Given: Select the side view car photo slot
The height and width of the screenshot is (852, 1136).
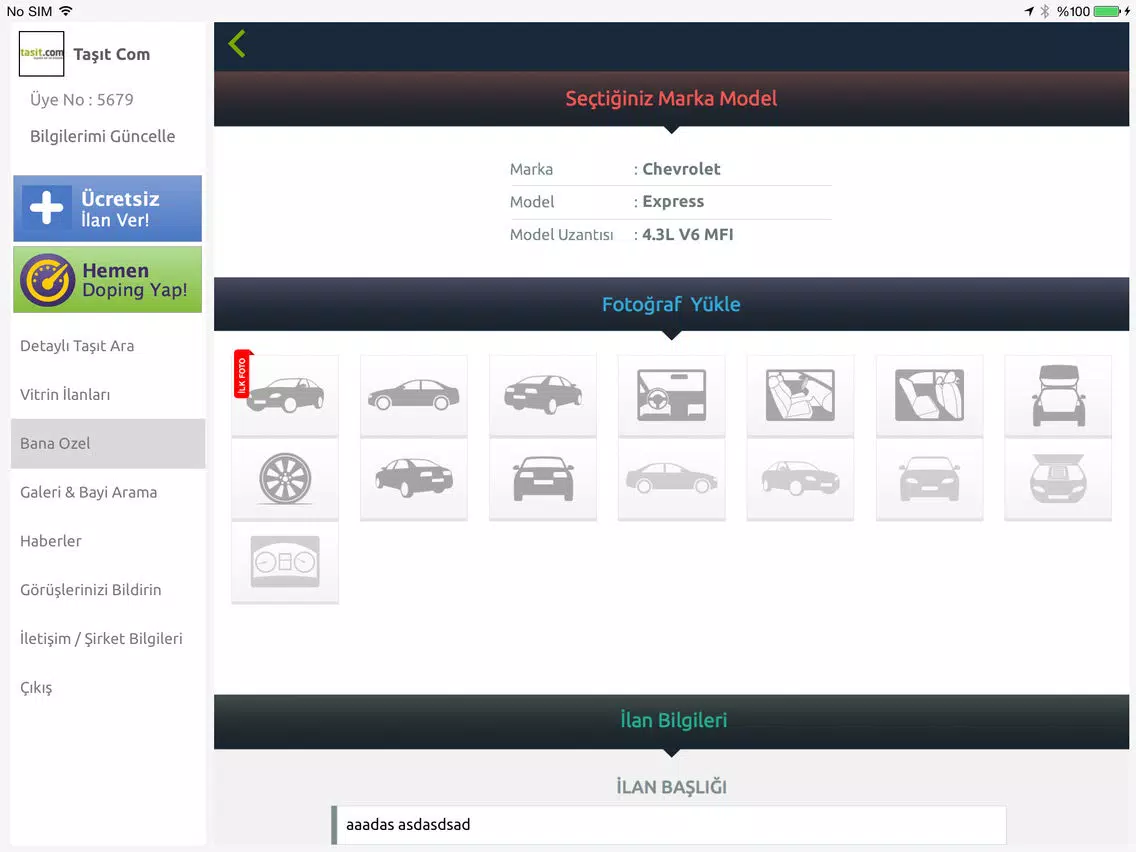Looking at the screenshot, I should pos(414,395).
